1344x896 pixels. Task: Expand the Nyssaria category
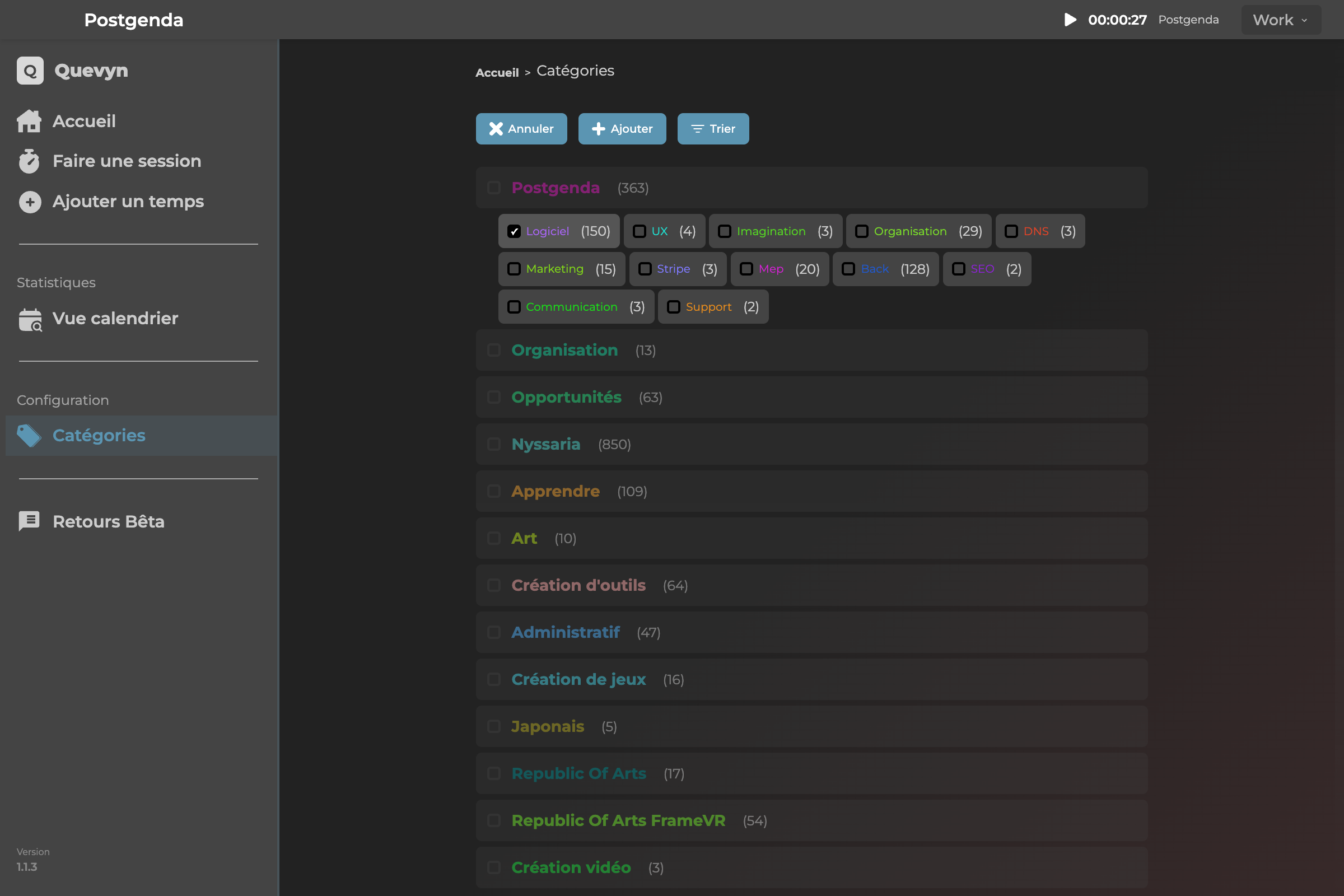tap(811, 444)
